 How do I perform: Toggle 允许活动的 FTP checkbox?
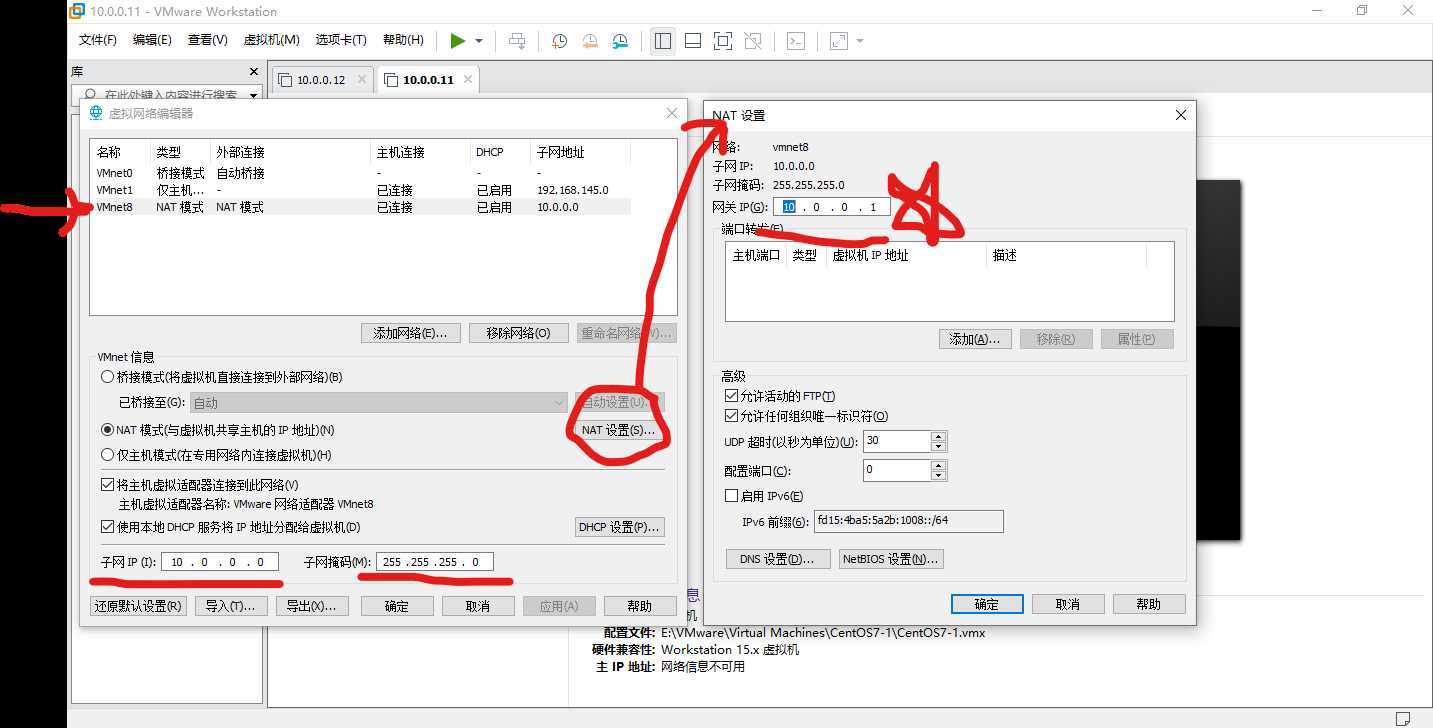click(730, 396)
